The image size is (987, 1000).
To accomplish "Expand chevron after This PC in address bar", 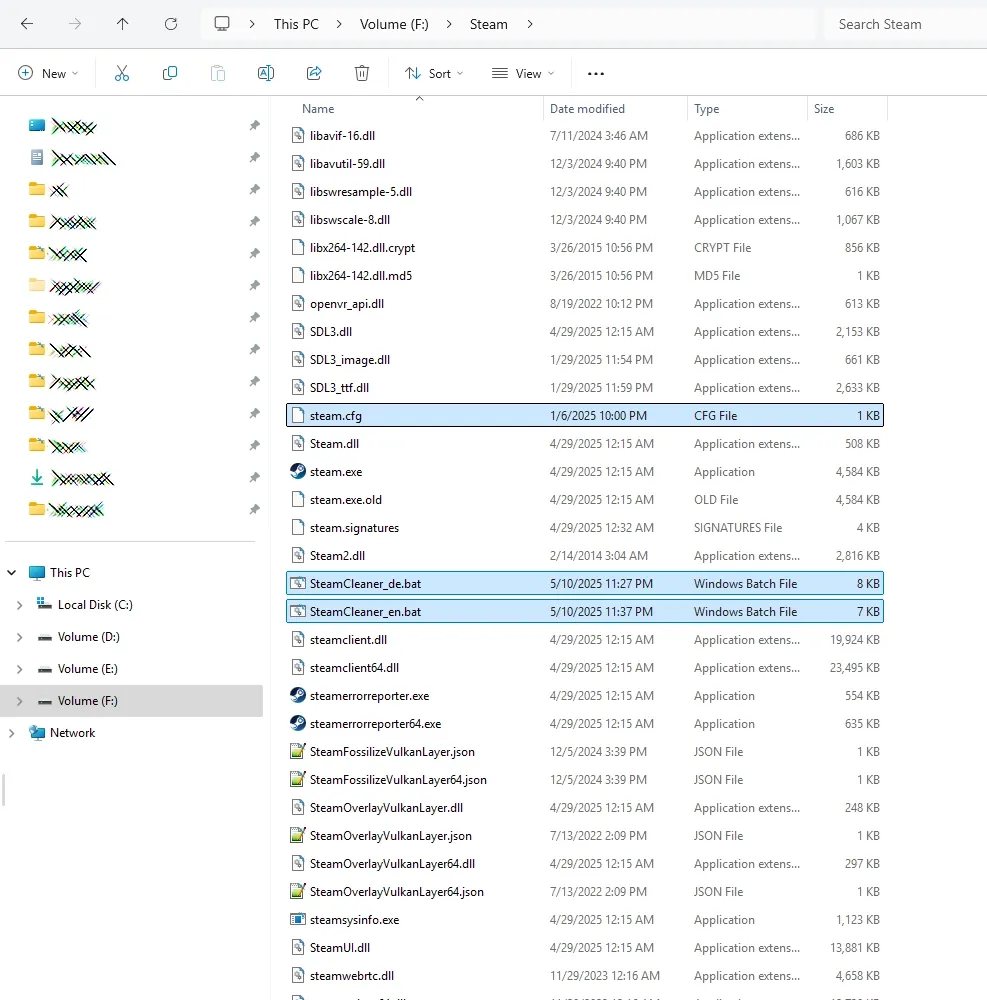I will 339,24.
